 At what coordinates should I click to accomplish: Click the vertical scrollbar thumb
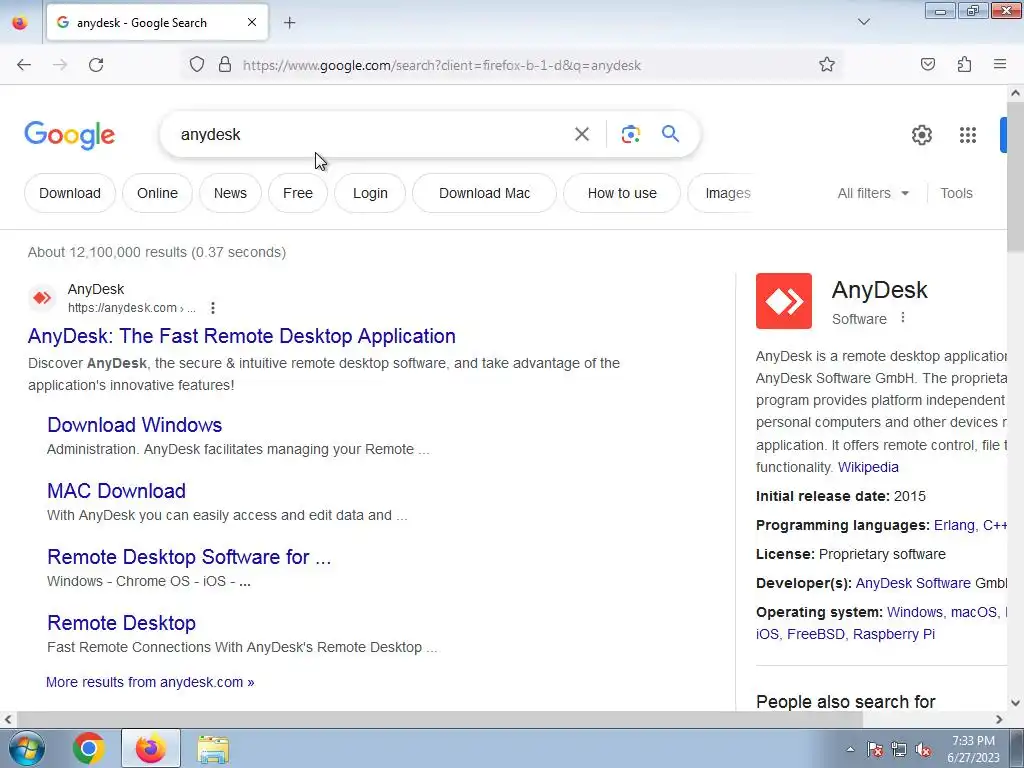click(x=1016, y=176)
